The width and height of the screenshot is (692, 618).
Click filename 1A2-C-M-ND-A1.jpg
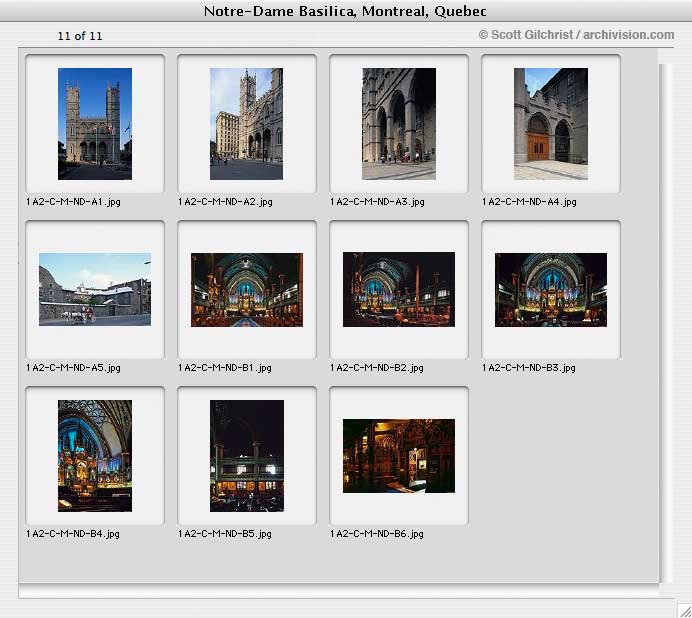pyautogui.click(x=73, y=202)
